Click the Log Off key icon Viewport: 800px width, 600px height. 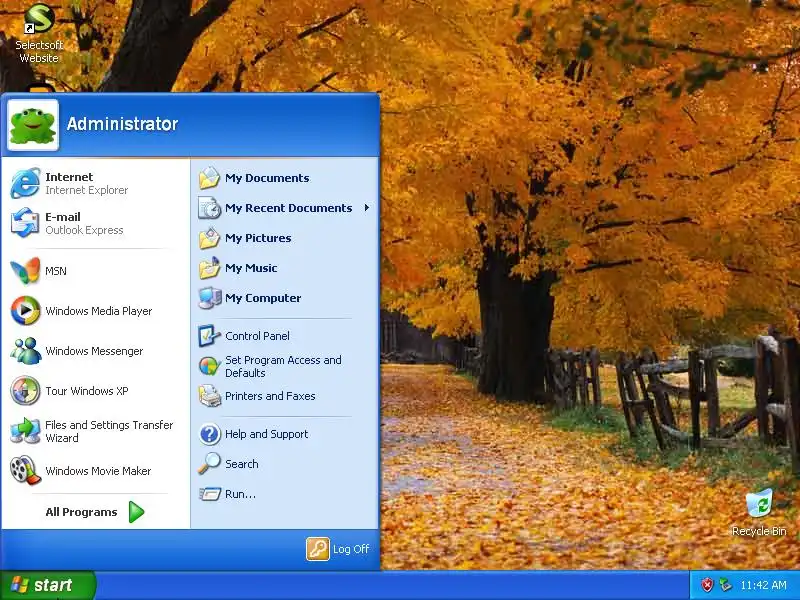(318, 549)
